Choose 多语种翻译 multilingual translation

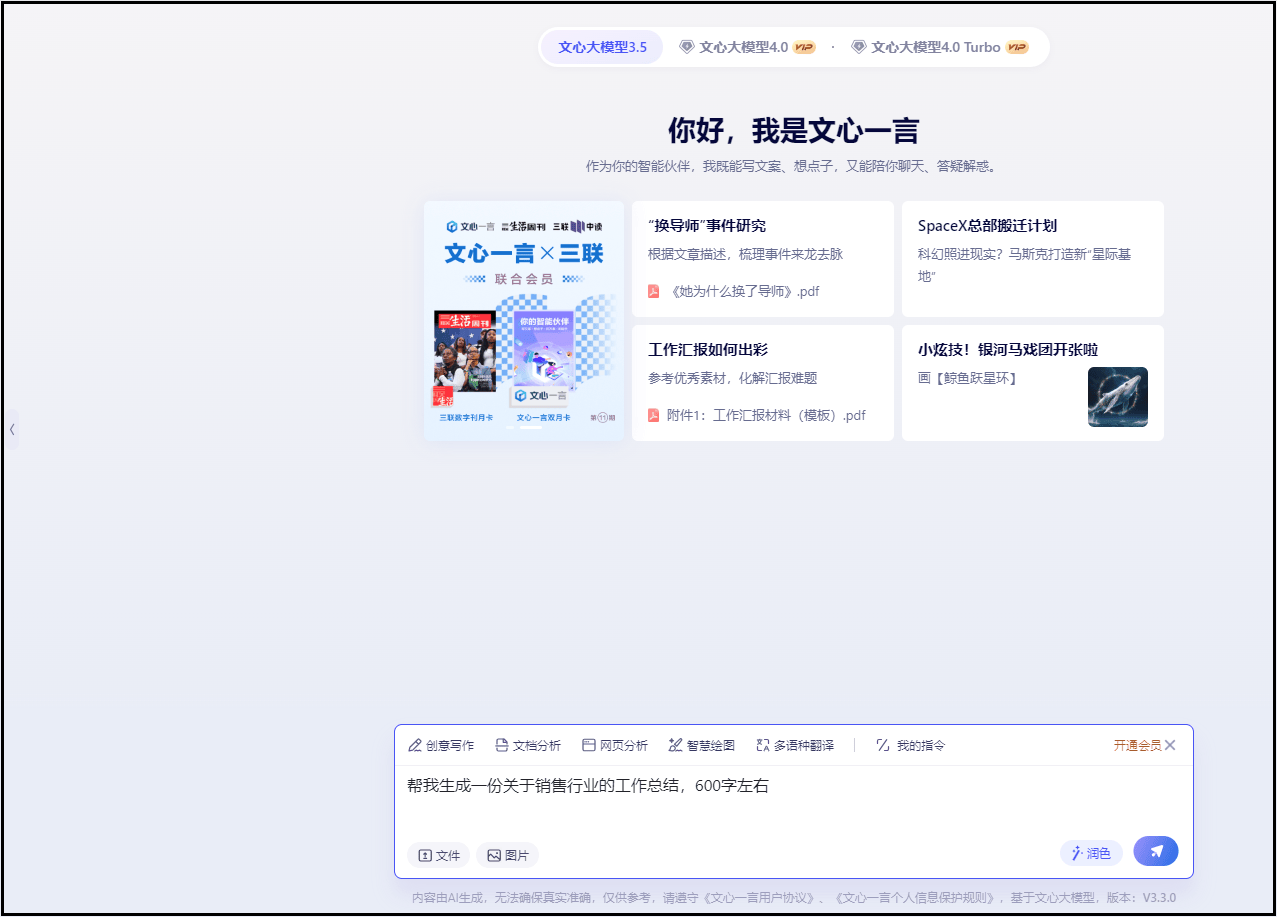pyautogui.click(x=795, y=745)
